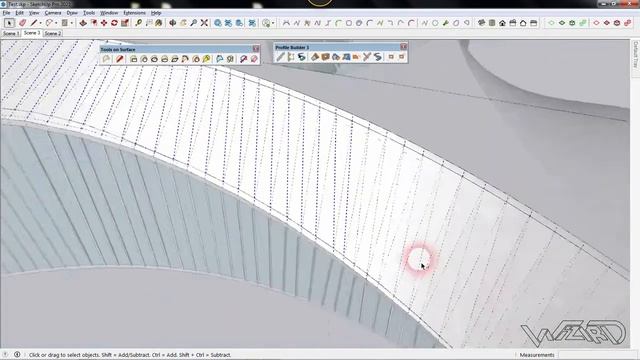The height and width of the screenshot is (360, 640).
Task: Click the first red diamond toolbar icon
Action: coord(596,23)
